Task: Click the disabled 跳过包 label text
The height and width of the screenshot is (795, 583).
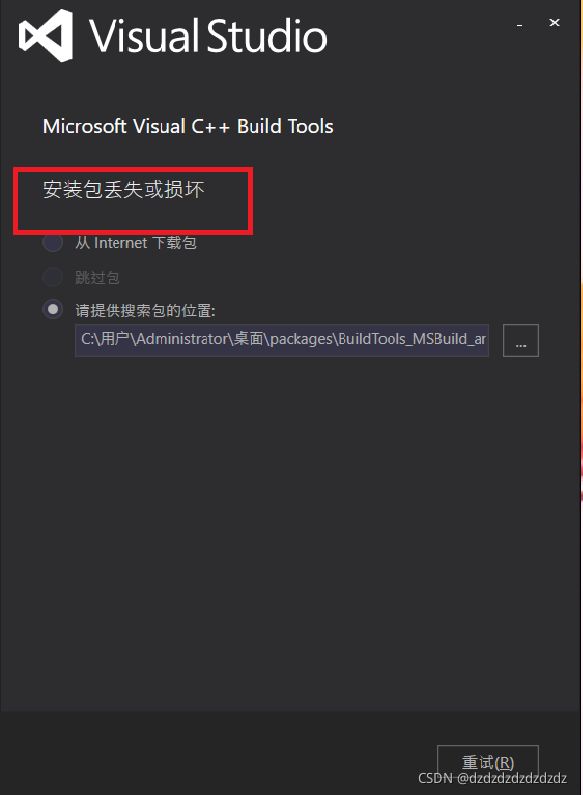Action: 97,277
